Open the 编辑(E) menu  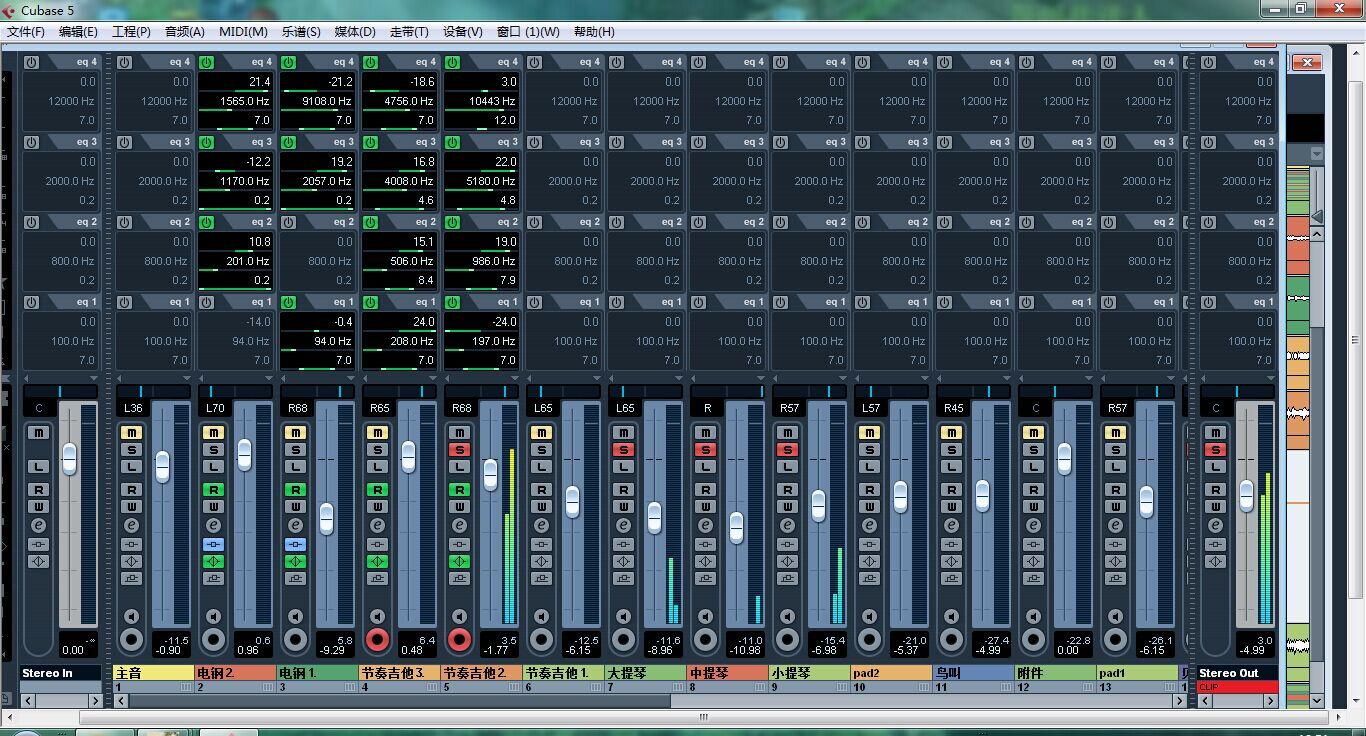pyautogui.click(x=78, y=32)
